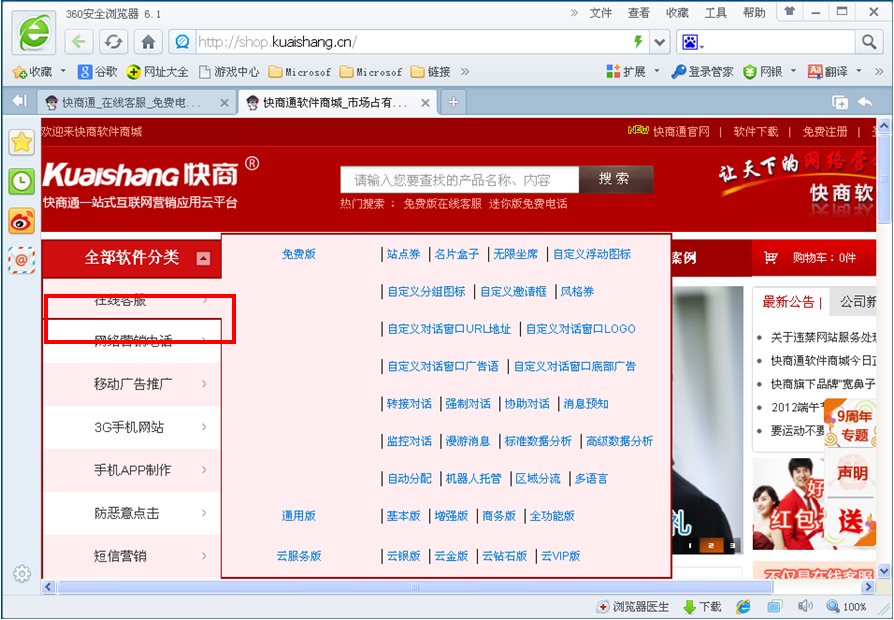Select the 最新公告 tab
894x620 pixels.
pyautogui.click(x=789, y=302)
